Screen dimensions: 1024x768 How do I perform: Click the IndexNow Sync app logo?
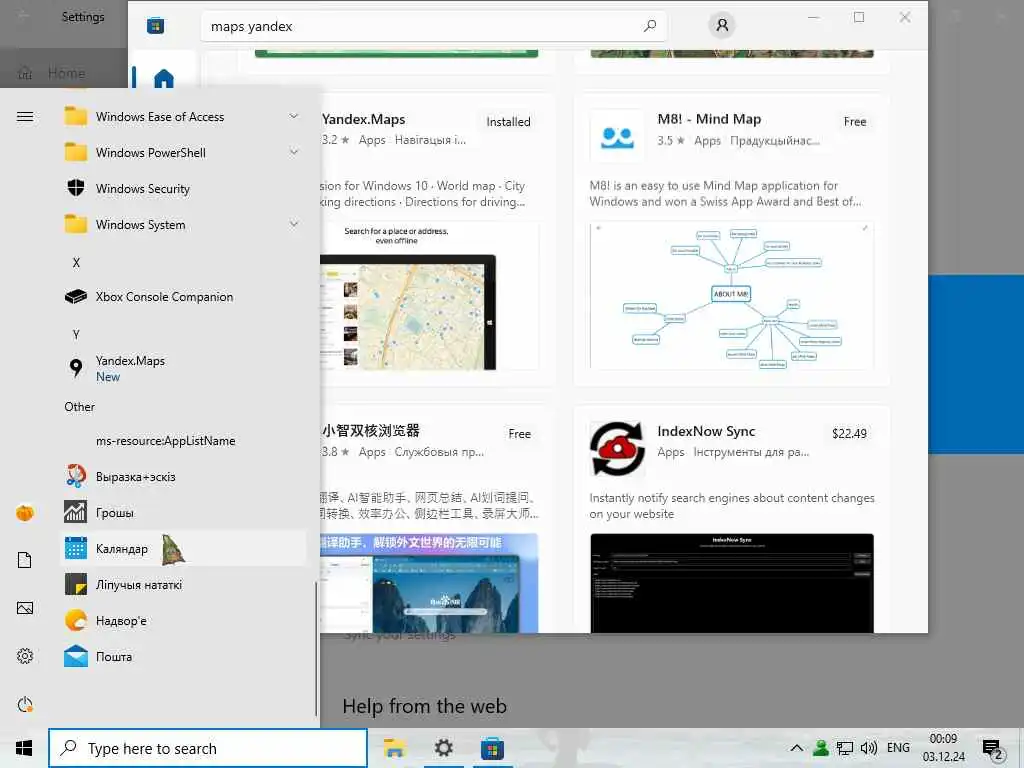(x=617, y=448)
